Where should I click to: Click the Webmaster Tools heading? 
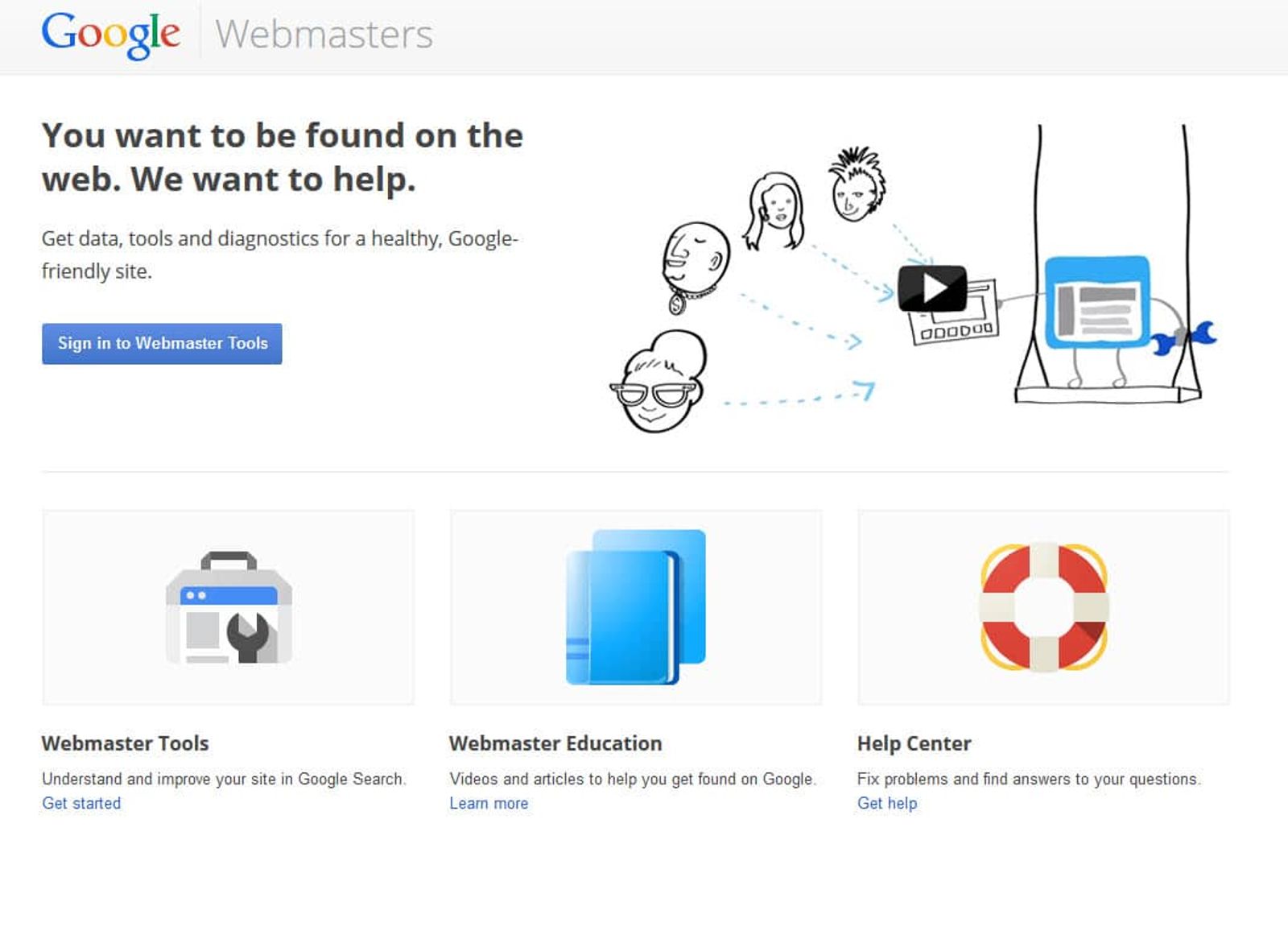pos(126,743)
